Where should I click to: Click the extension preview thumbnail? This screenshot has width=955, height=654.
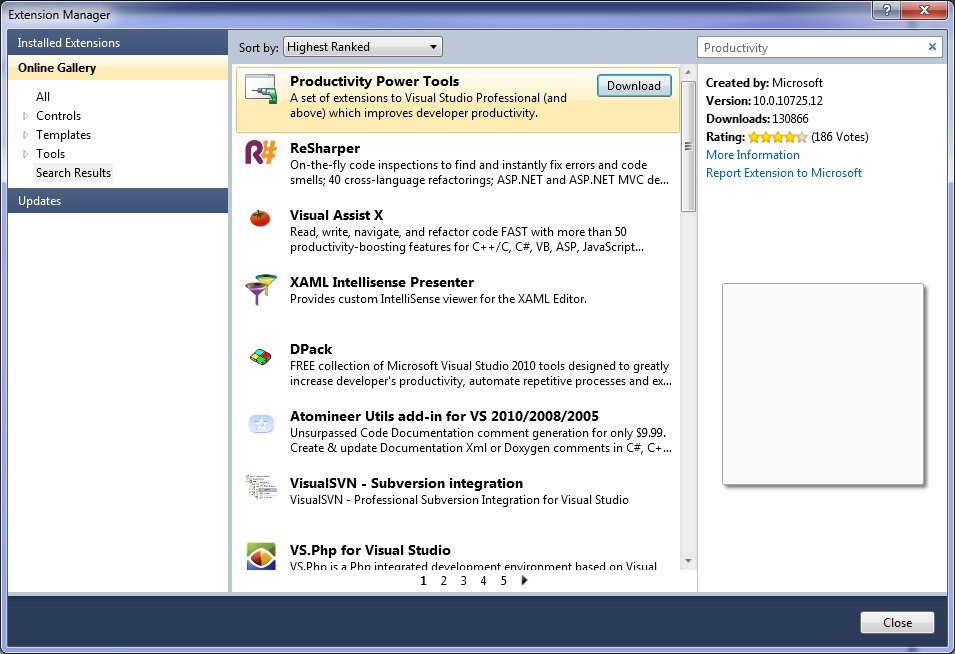point(823,384)
